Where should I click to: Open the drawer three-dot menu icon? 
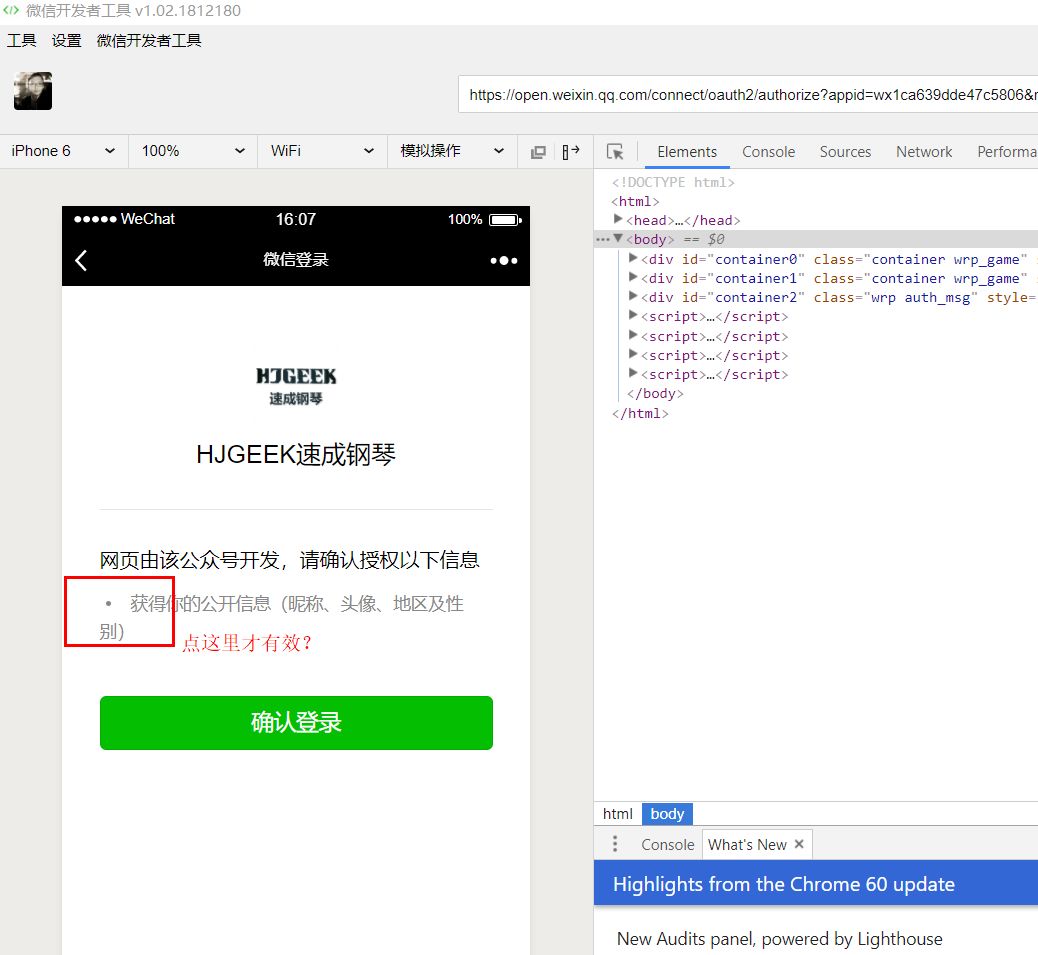click(615, 844)
